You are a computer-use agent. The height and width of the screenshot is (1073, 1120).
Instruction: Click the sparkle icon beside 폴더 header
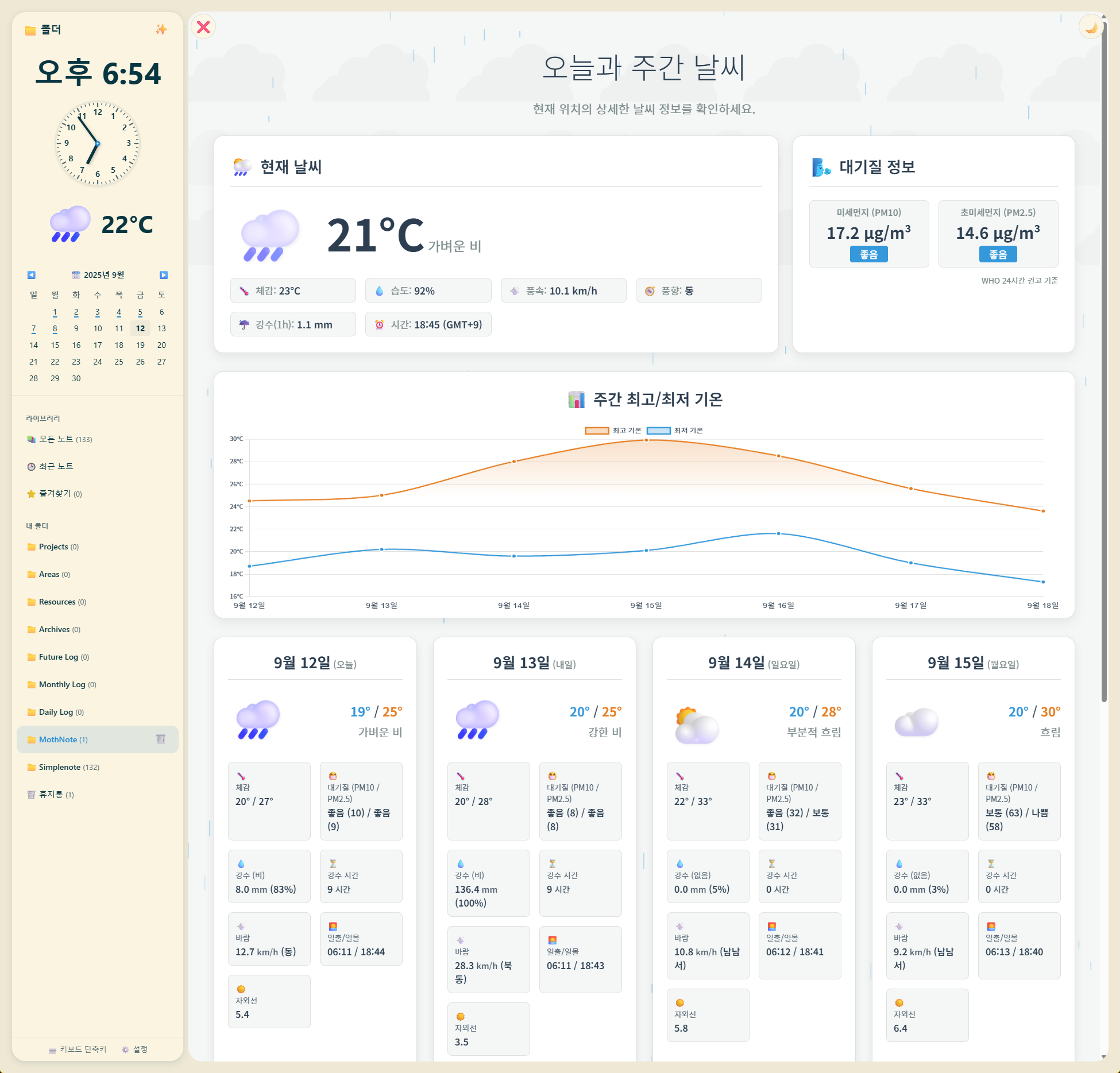(161, 29)
